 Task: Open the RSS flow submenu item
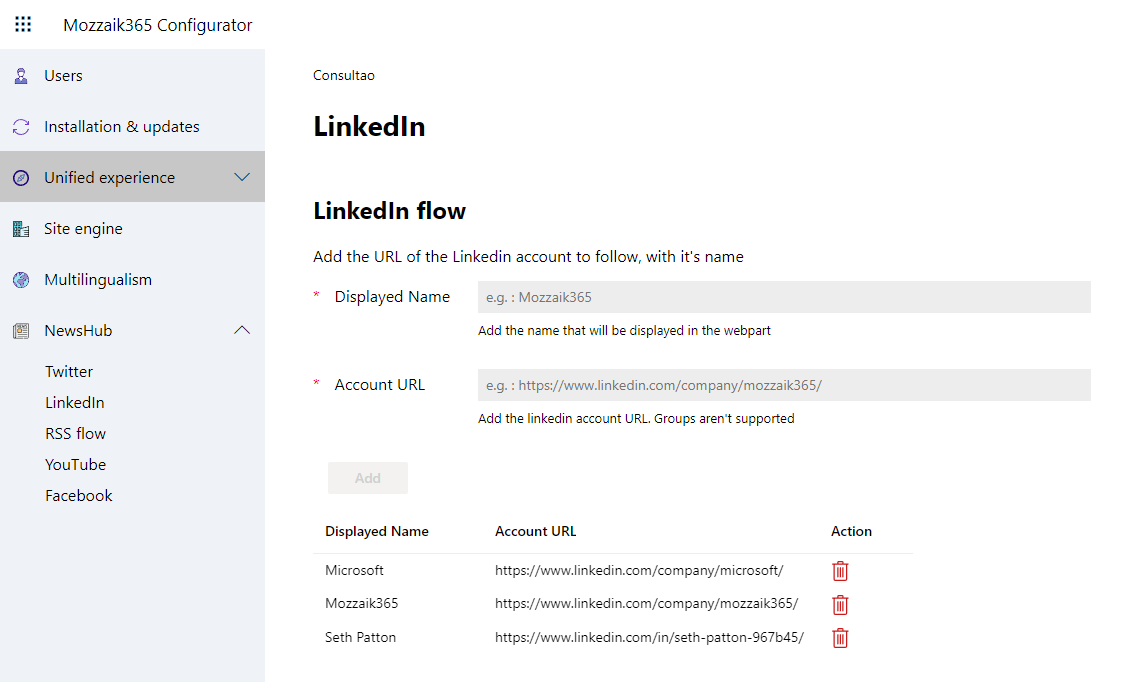point(76,434)
